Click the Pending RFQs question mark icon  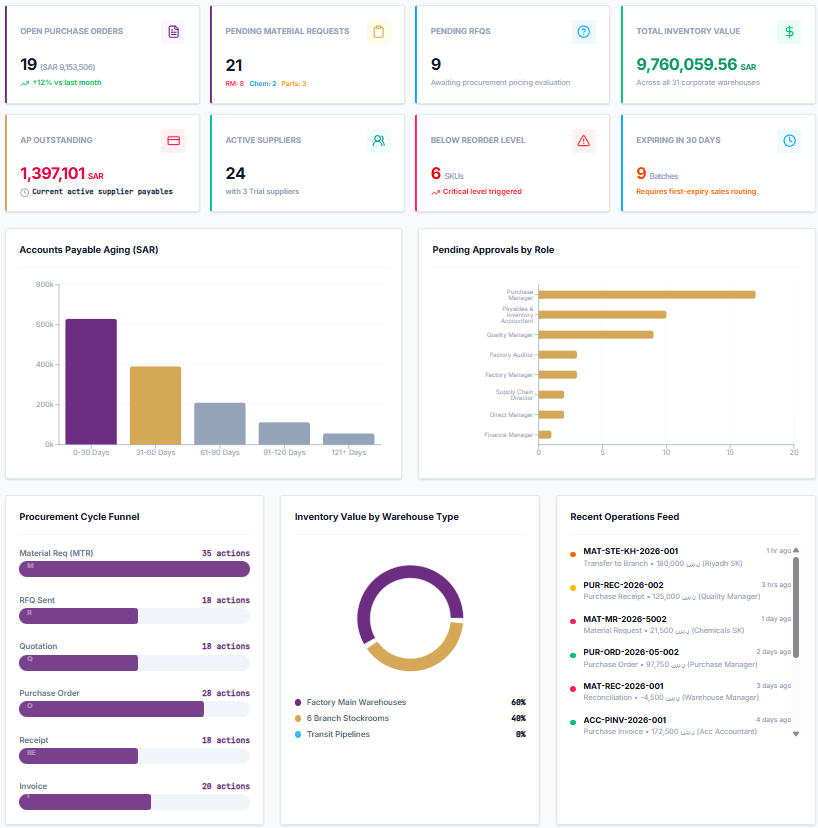click(x=584, y=32)
